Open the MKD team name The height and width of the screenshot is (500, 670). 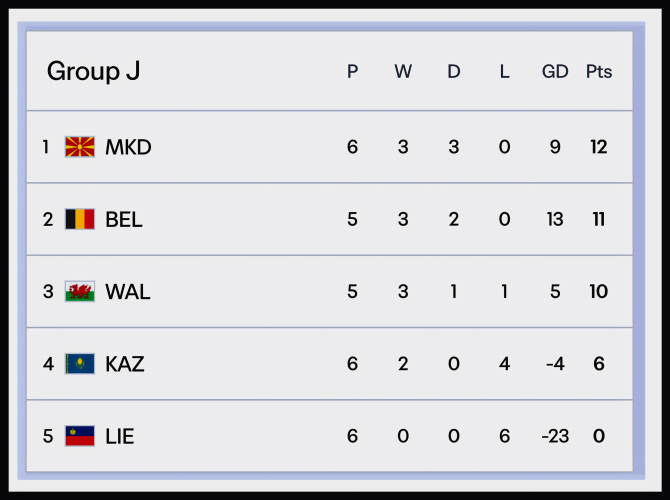pos(128,147)
